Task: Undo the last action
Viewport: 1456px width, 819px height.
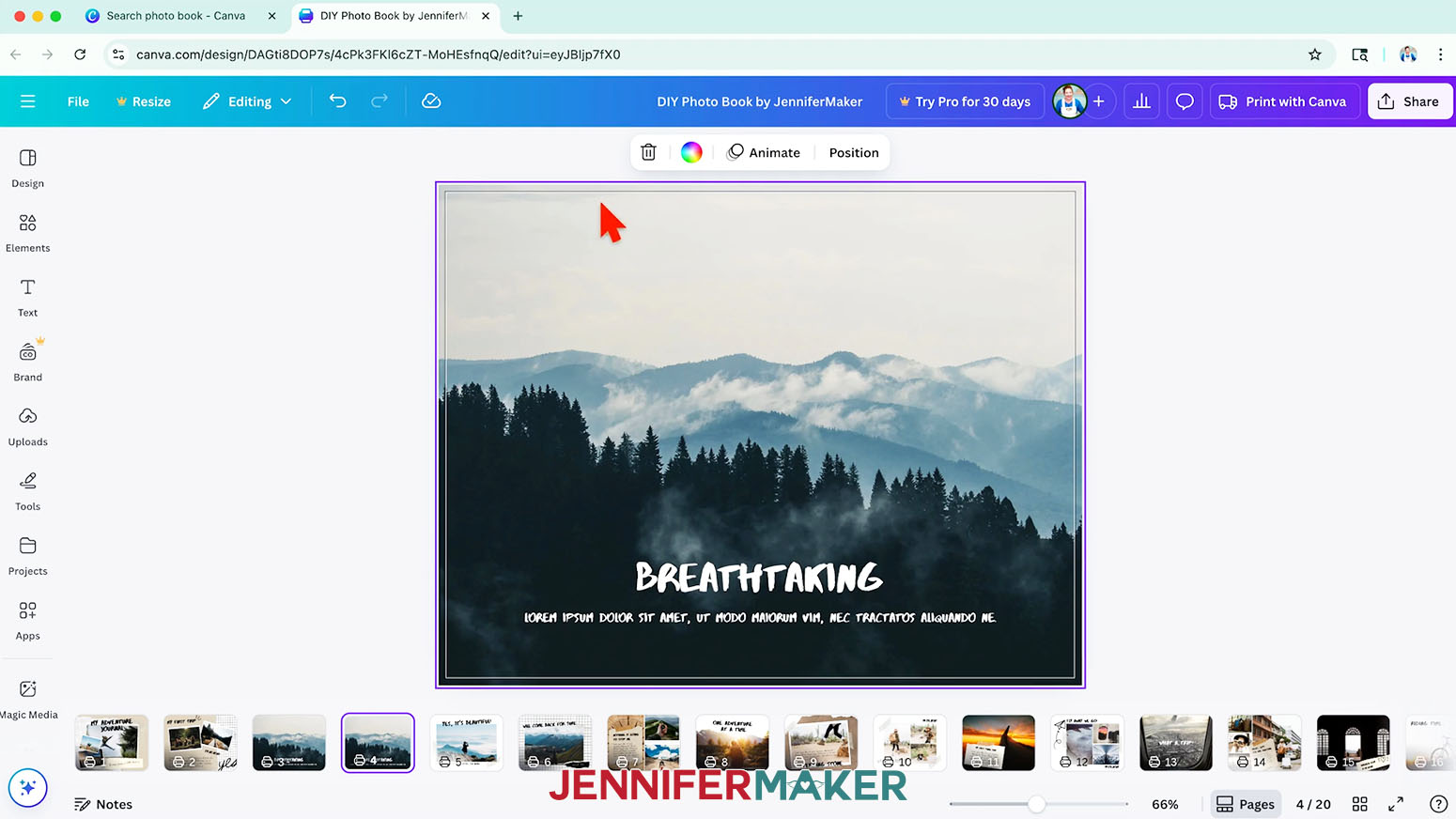Action: point(338,101)
